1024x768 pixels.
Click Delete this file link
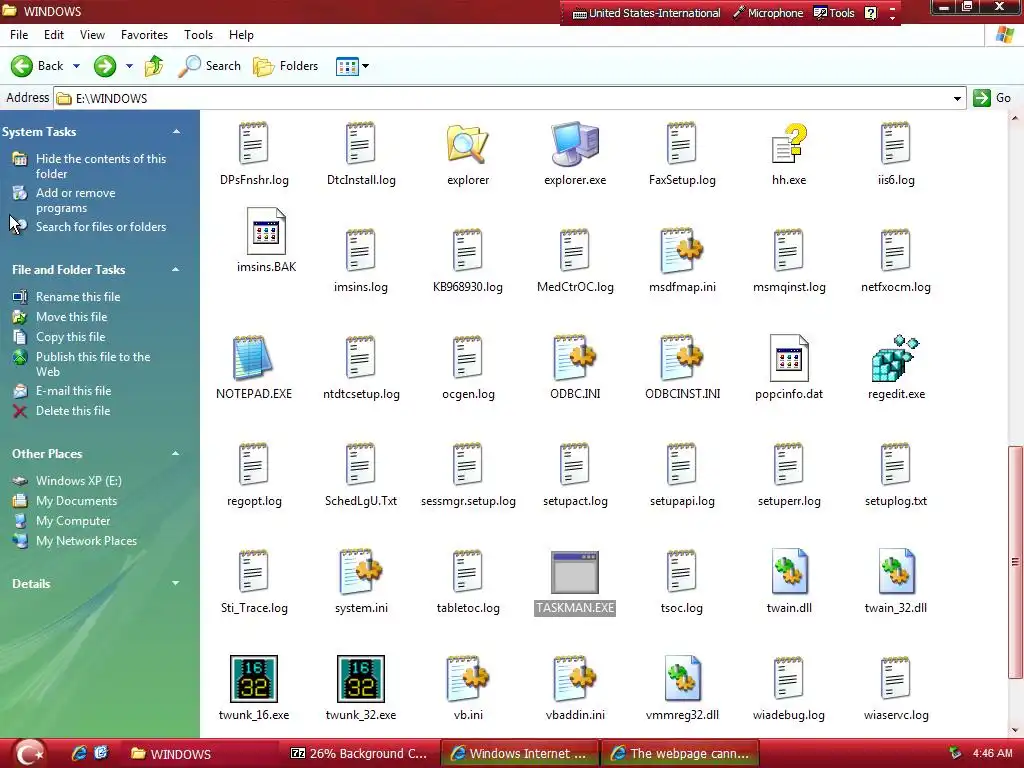[72, 411]
